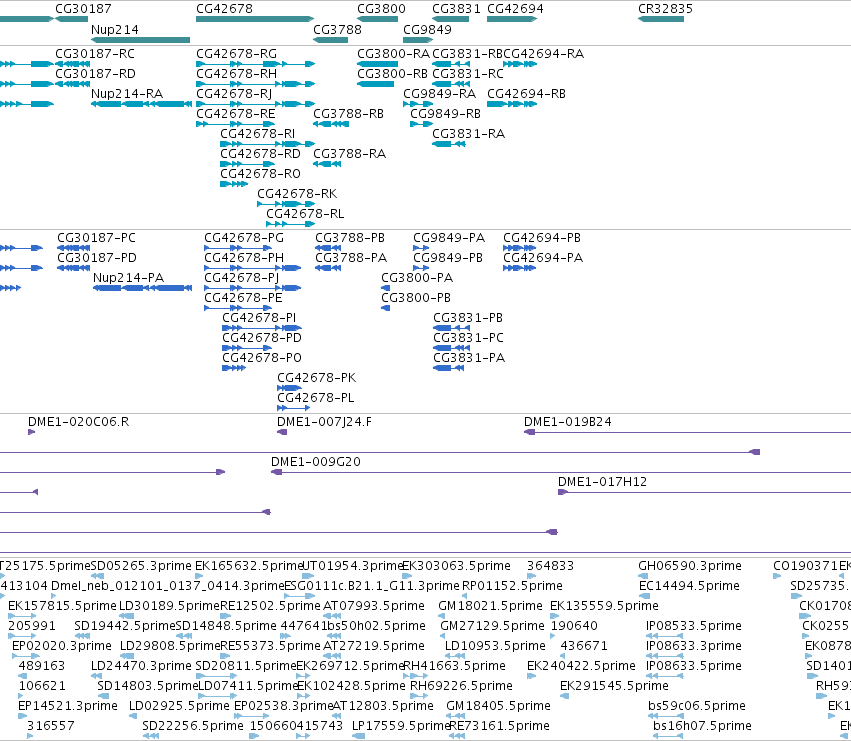Select the CG3788 gene label
This screenshot has height=741, width=851.
click(337, 29)
